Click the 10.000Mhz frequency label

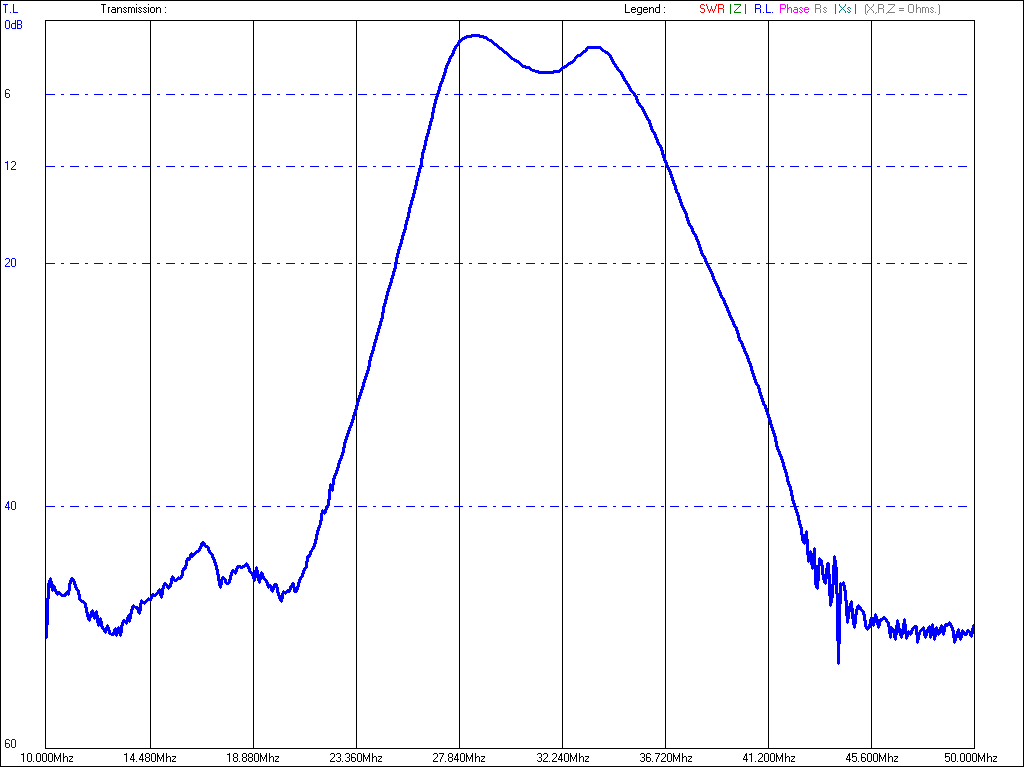[46, 758]
